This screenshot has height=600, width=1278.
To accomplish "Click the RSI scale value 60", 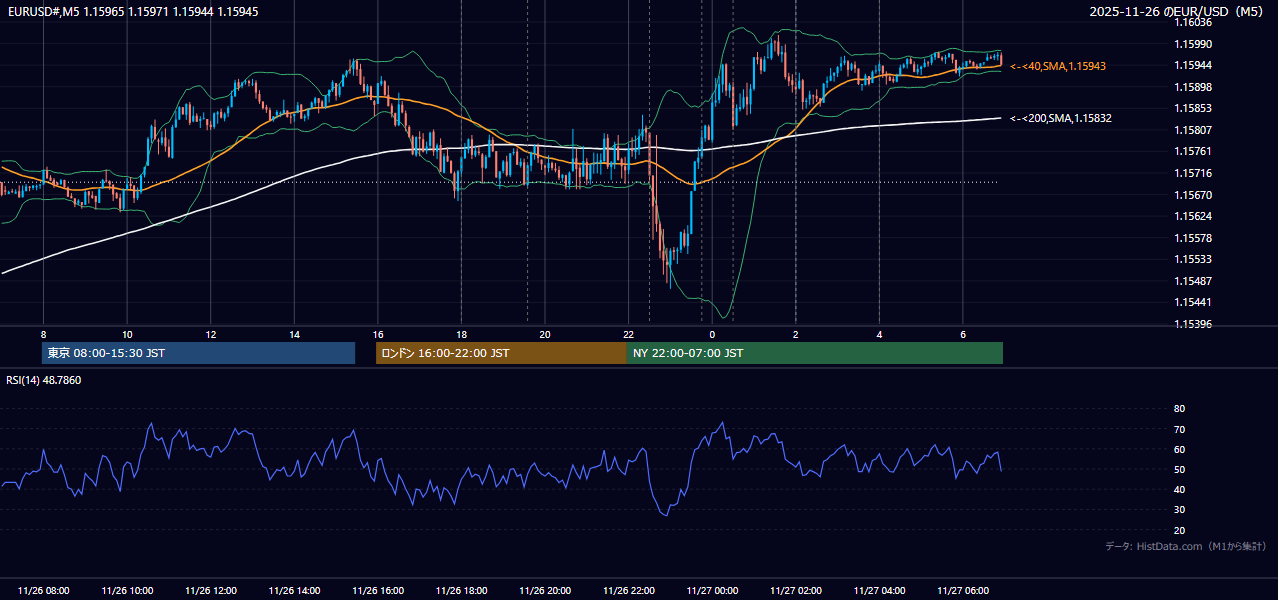I will (1179, 449).
